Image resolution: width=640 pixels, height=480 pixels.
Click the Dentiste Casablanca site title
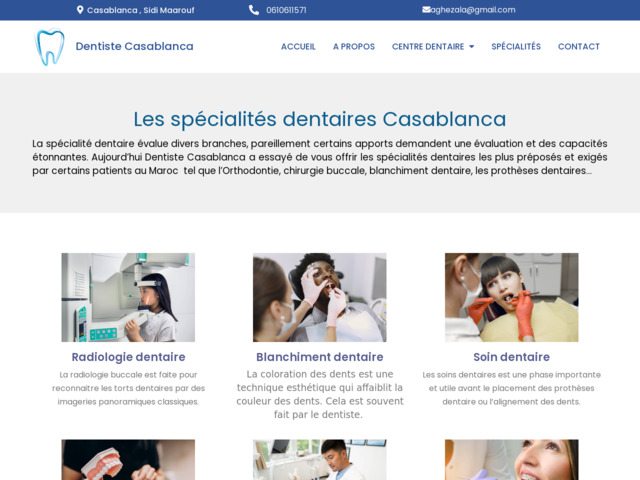(134, 46)
